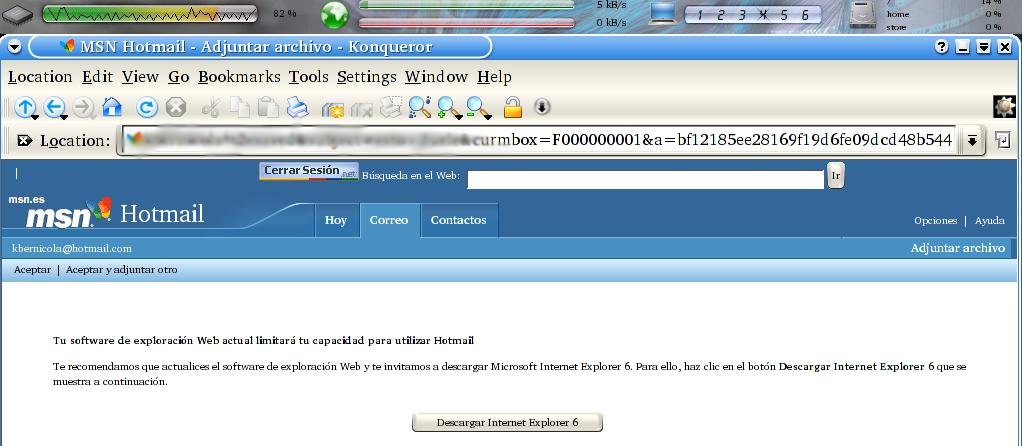Click the green download rate bar

coord(467,5)
